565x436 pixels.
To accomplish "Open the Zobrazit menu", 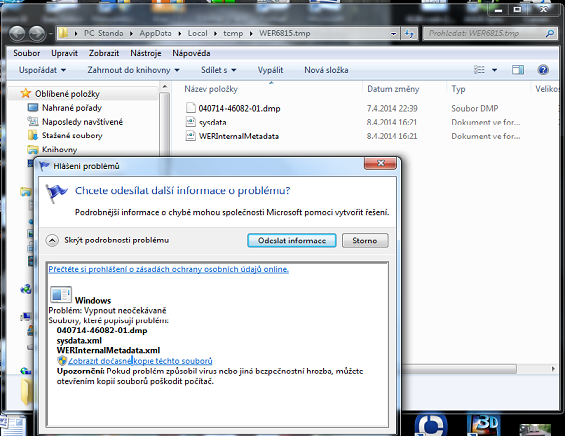I will 104,53.
